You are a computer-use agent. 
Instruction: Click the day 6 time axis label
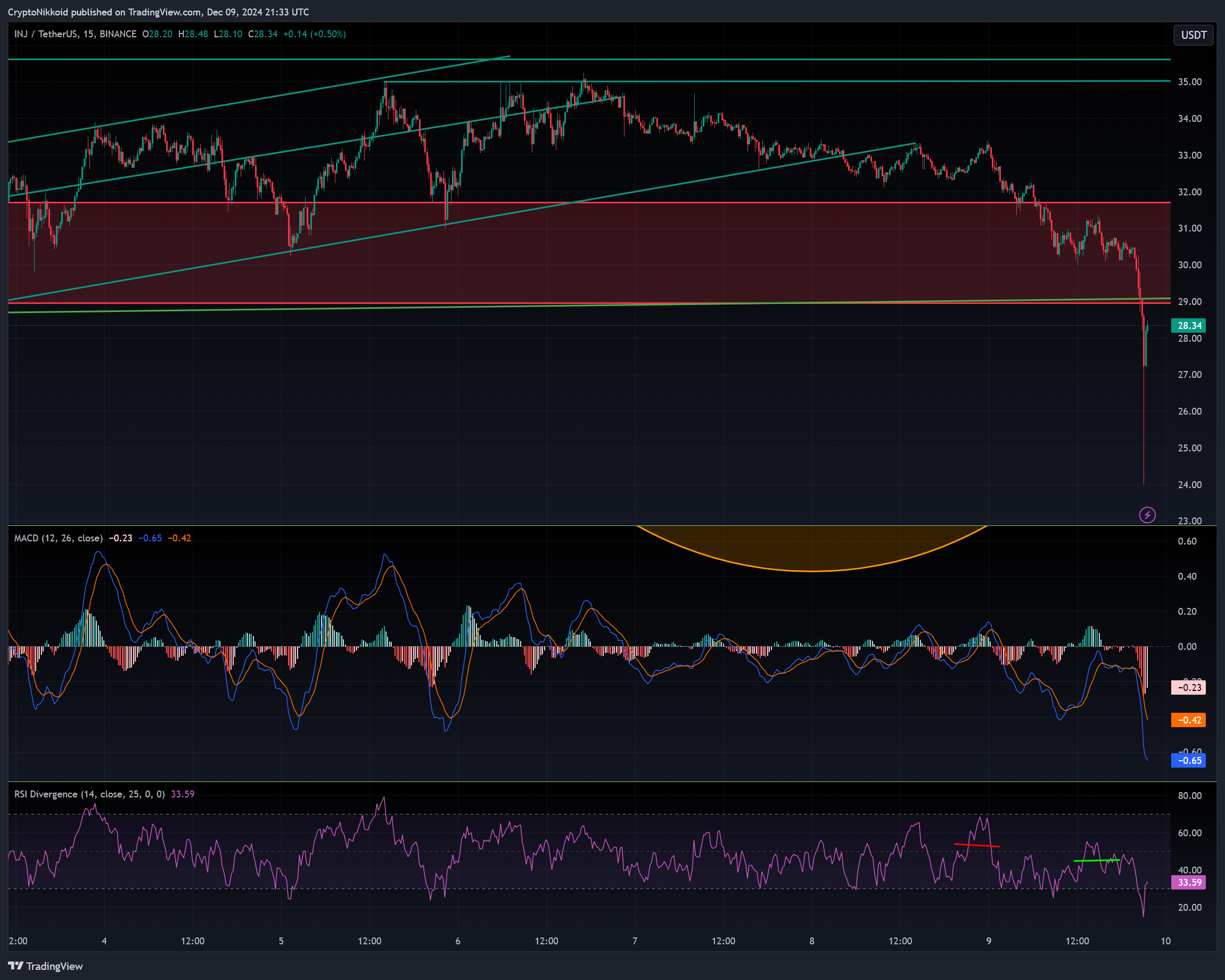click(458, 941)
